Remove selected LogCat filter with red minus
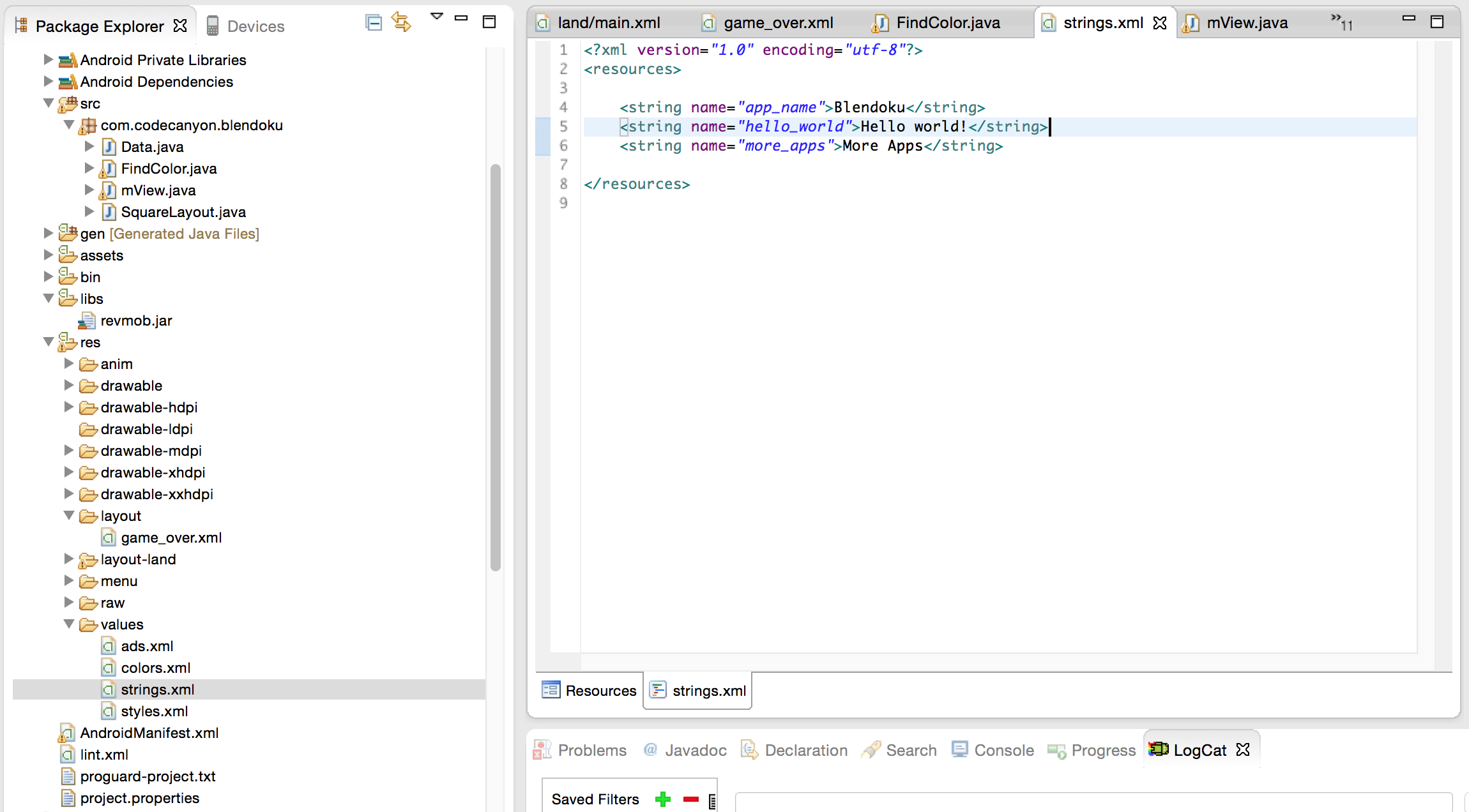 click(x=690, y=799)
